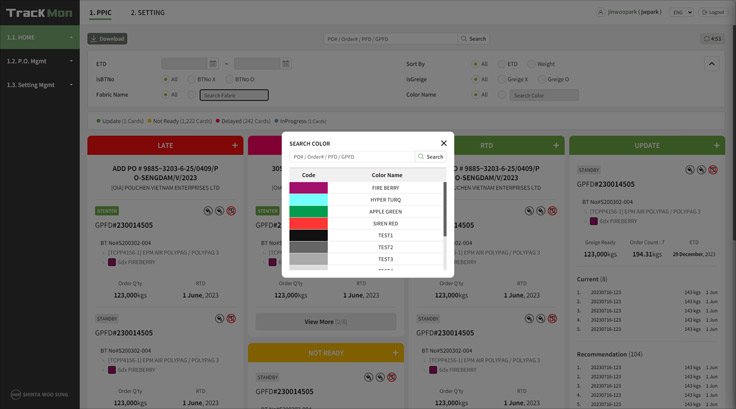Click the search field inside color dialog
The width and height of the screenshot is (736, 409).
[x=352, y=157]
